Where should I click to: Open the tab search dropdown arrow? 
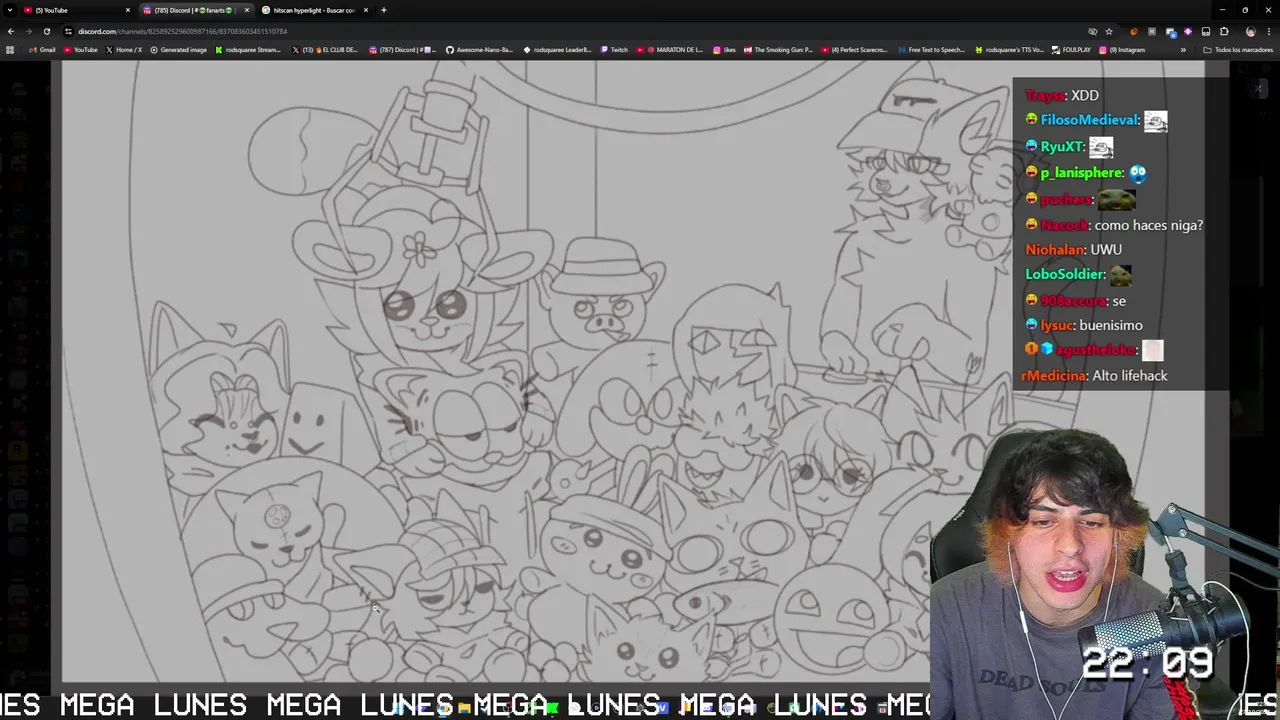[x=10, y=10]
